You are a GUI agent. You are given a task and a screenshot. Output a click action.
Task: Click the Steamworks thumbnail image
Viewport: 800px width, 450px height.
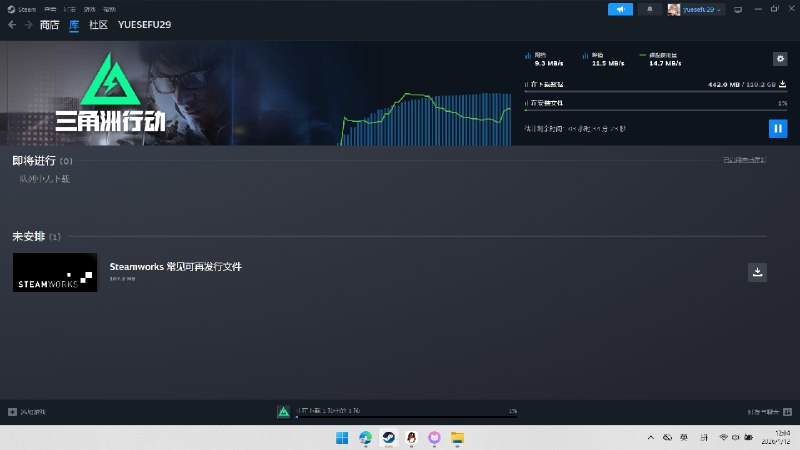55,272
